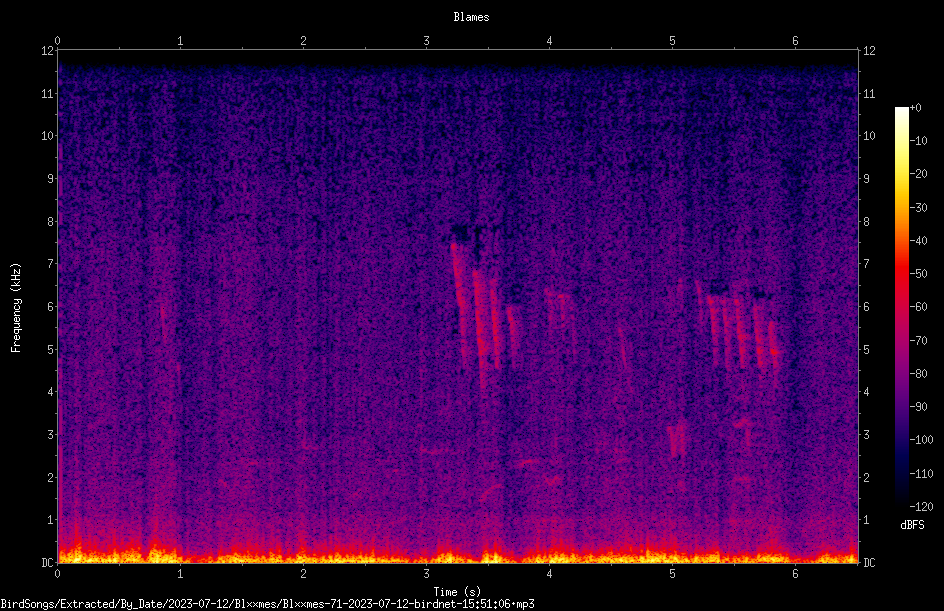Click the 3 second marker on bottom axis
944x611 pixels.
pos(426,574)
